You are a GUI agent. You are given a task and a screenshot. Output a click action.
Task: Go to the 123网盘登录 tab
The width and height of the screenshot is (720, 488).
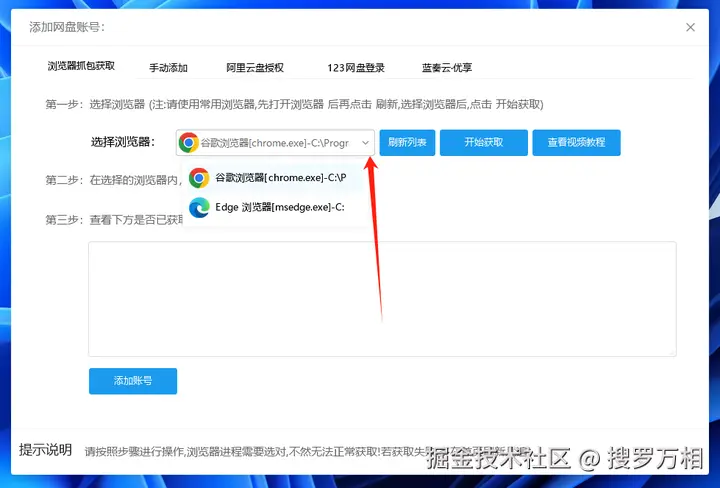[356, 68]
